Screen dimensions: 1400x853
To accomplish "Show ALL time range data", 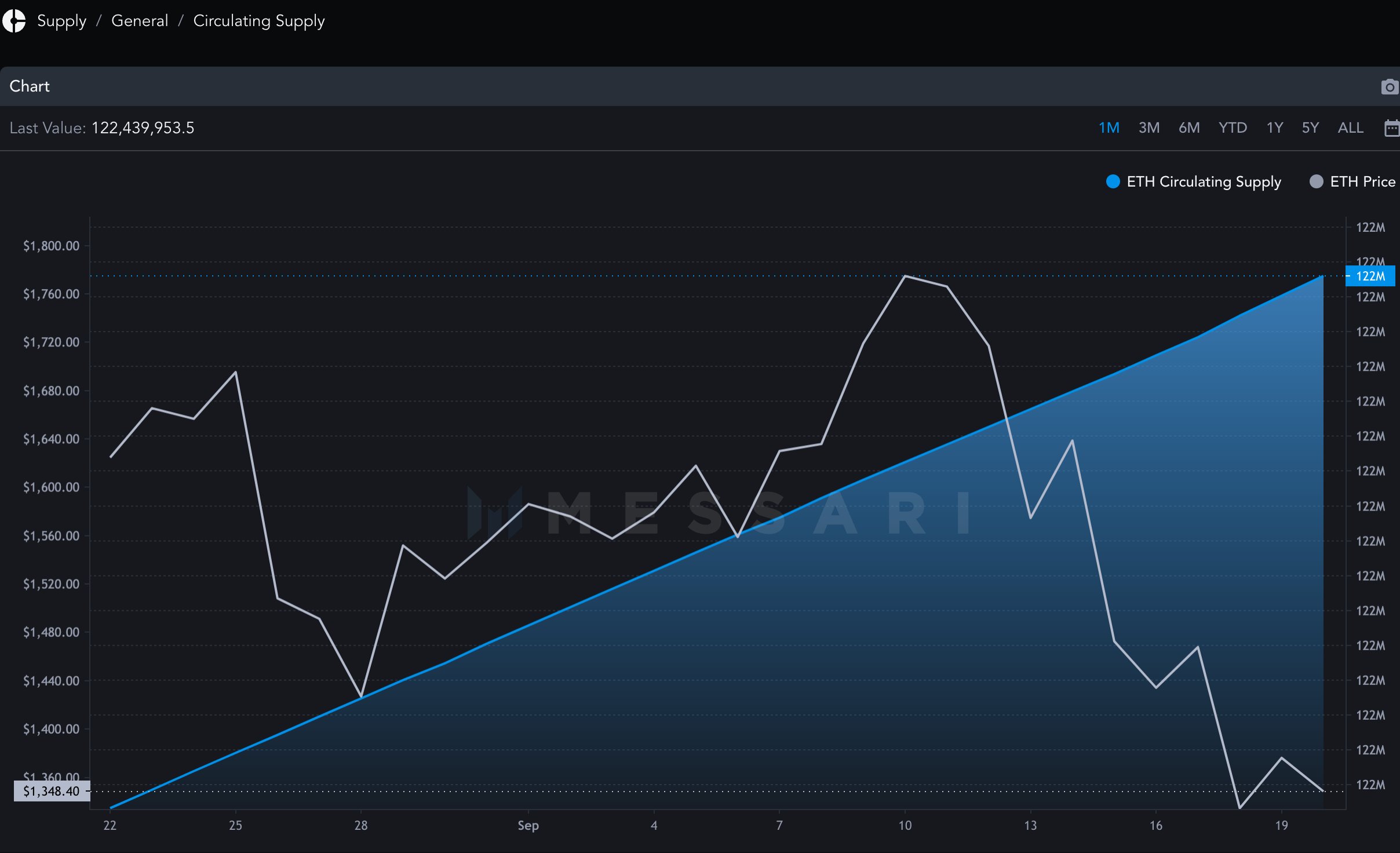I will (x=1350, y=128).
